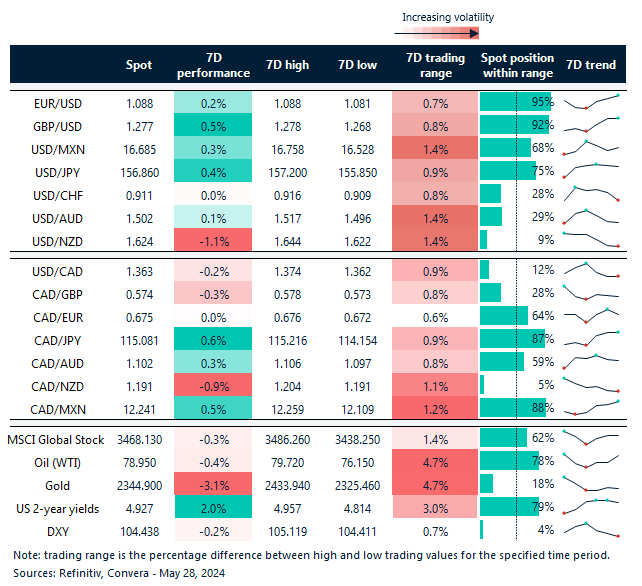
Task: Click the Oil (WTI) 4.7% trading range cell
Action: (434, 461)
